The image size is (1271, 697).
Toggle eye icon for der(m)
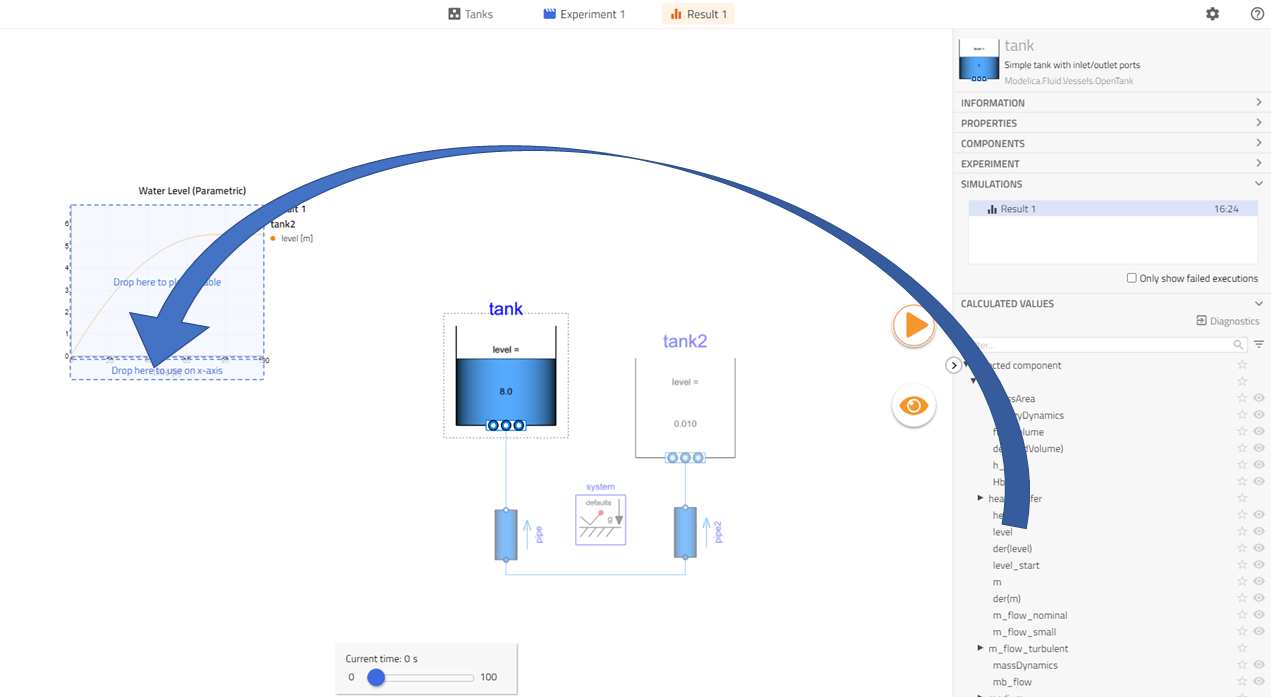pyautogui.click(x=1259, y=599)
